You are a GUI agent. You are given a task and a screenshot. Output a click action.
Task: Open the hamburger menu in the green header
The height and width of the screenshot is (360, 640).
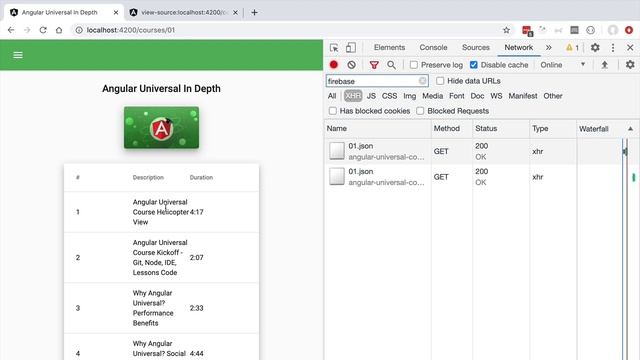18,55
